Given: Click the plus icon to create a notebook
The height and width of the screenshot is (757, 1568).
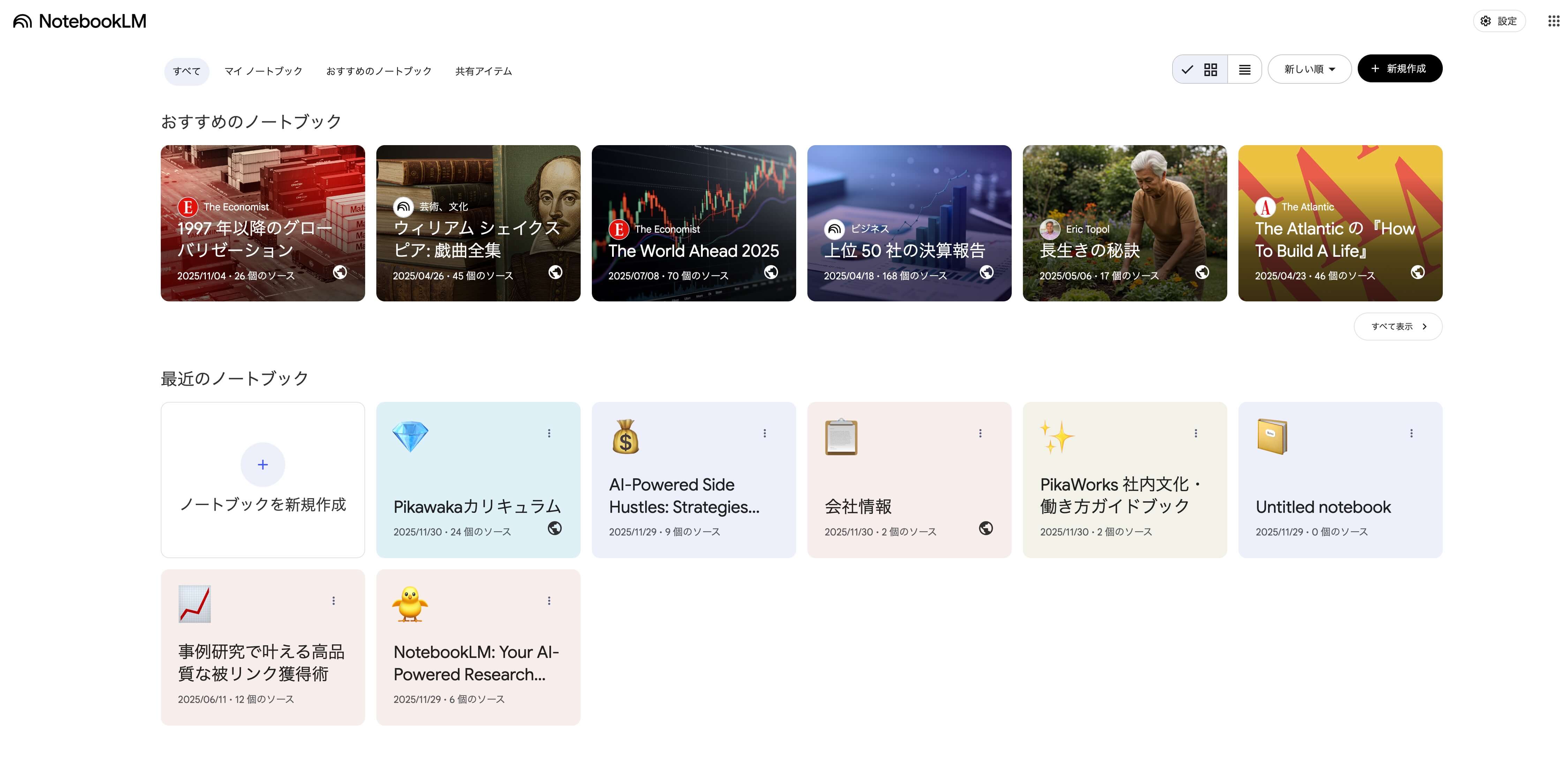Looking at the screenshot, I should [x=262, y=465].
